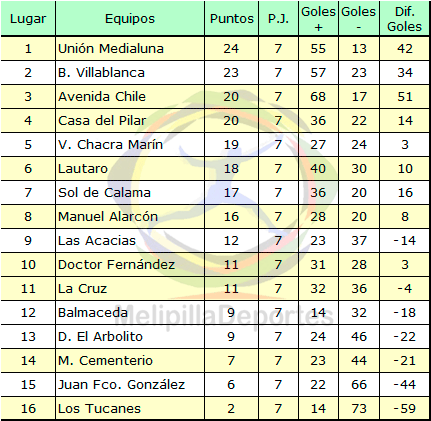Click the Equipos column header

pos(130,19)
